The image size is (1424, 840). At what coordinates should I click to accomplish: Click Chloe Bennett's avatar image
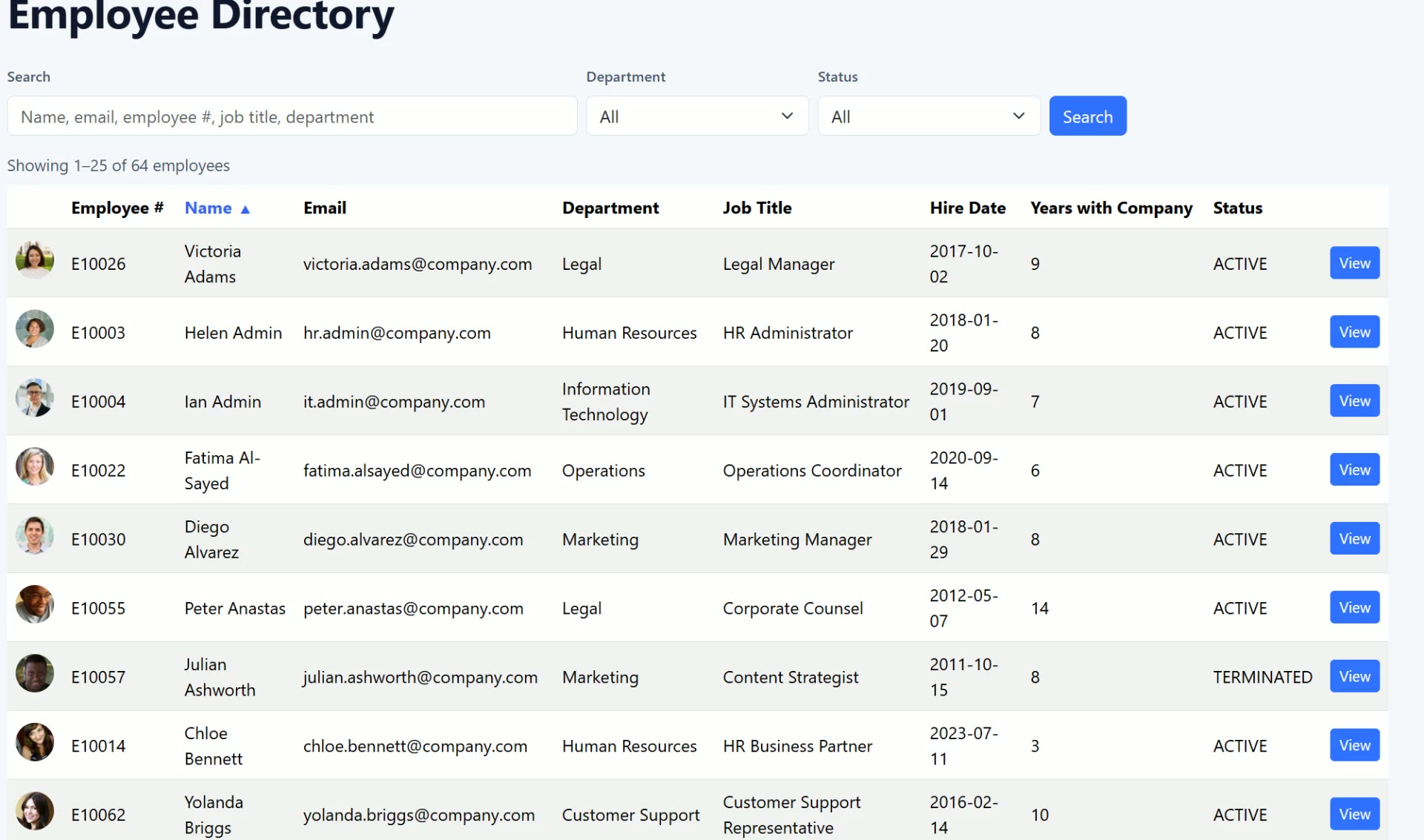[35, 742]
